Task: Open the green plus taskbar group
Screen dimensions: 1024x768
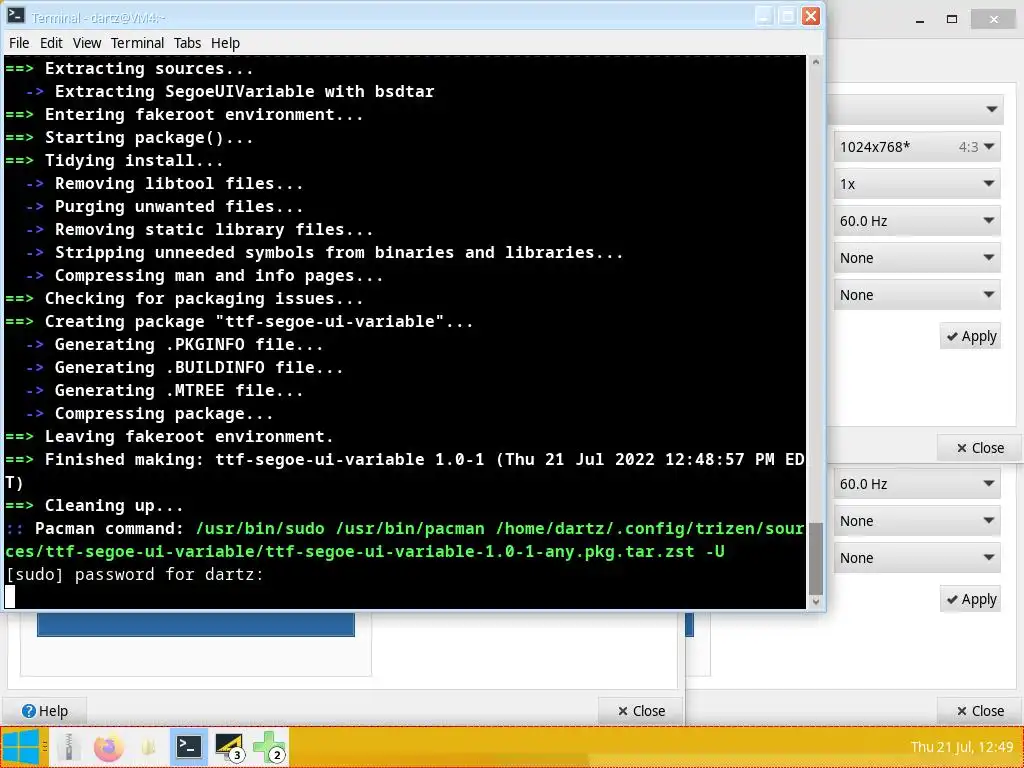Action: (x=270, y=746)
